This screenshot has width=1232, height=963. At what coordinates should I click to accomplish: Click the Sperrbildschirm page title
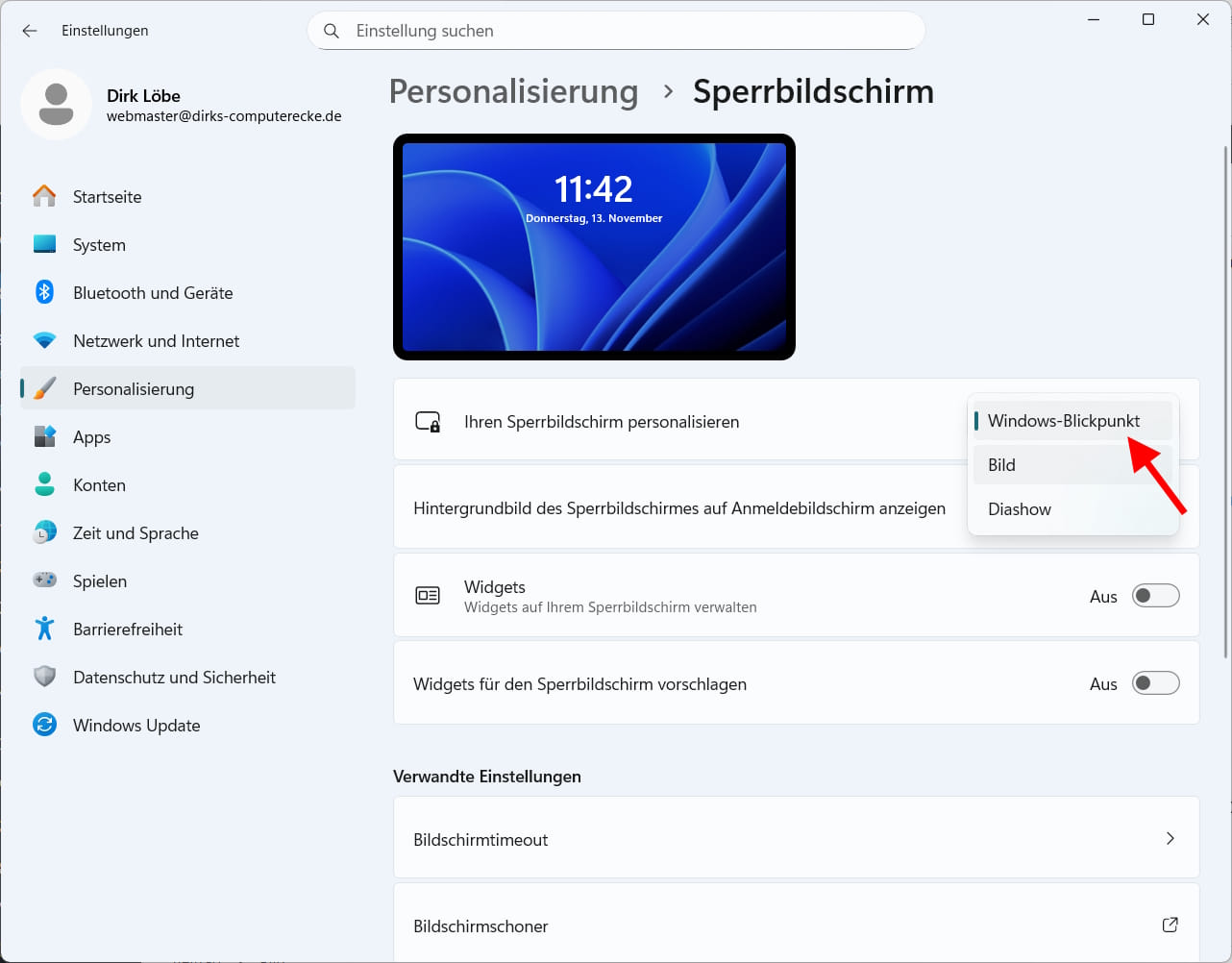click(x=813, y=91)
